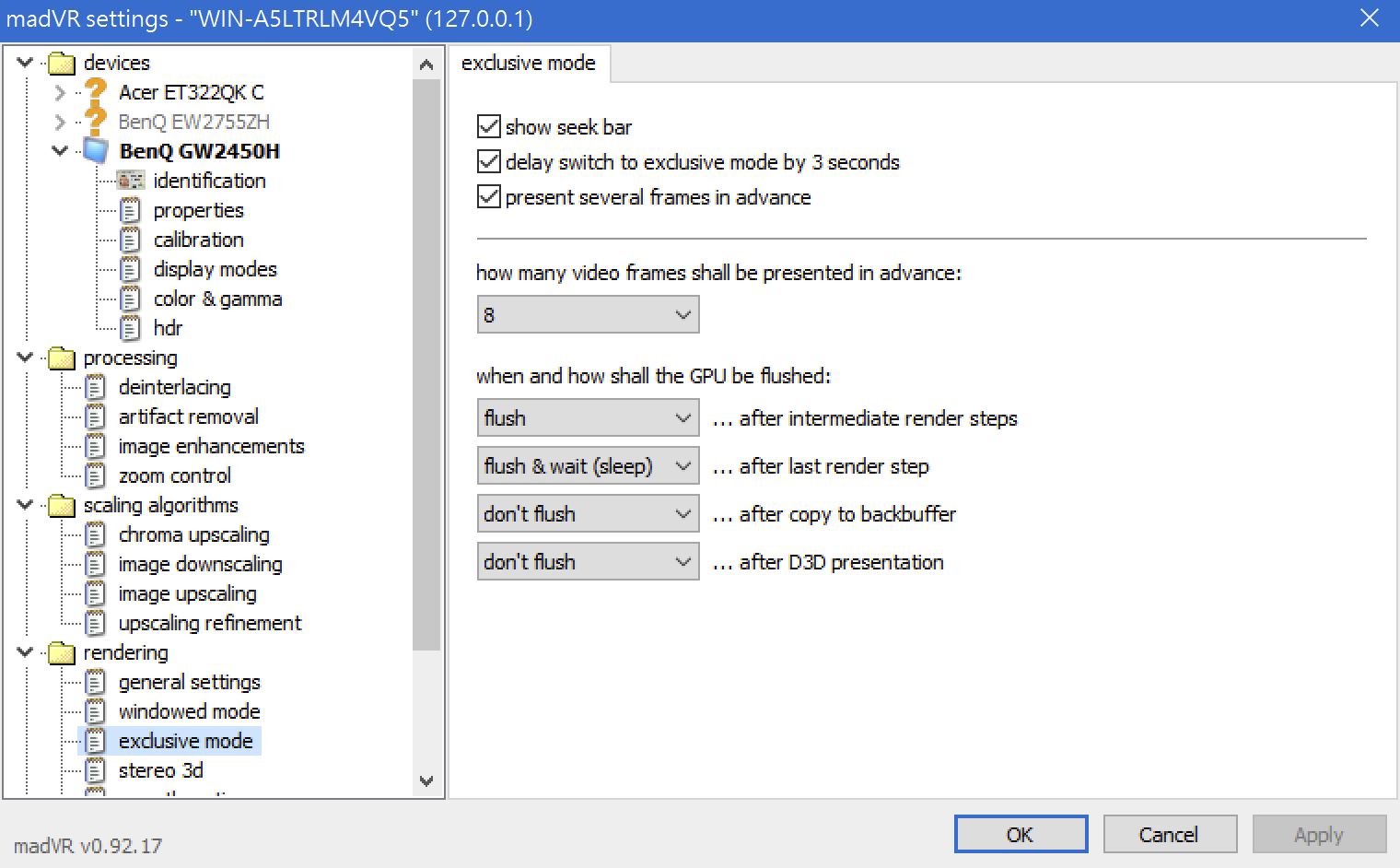Image resolution: width=1400 pixels, height=868 pixels.
Task: Click the processing folder icon
Action: (62, 358)
